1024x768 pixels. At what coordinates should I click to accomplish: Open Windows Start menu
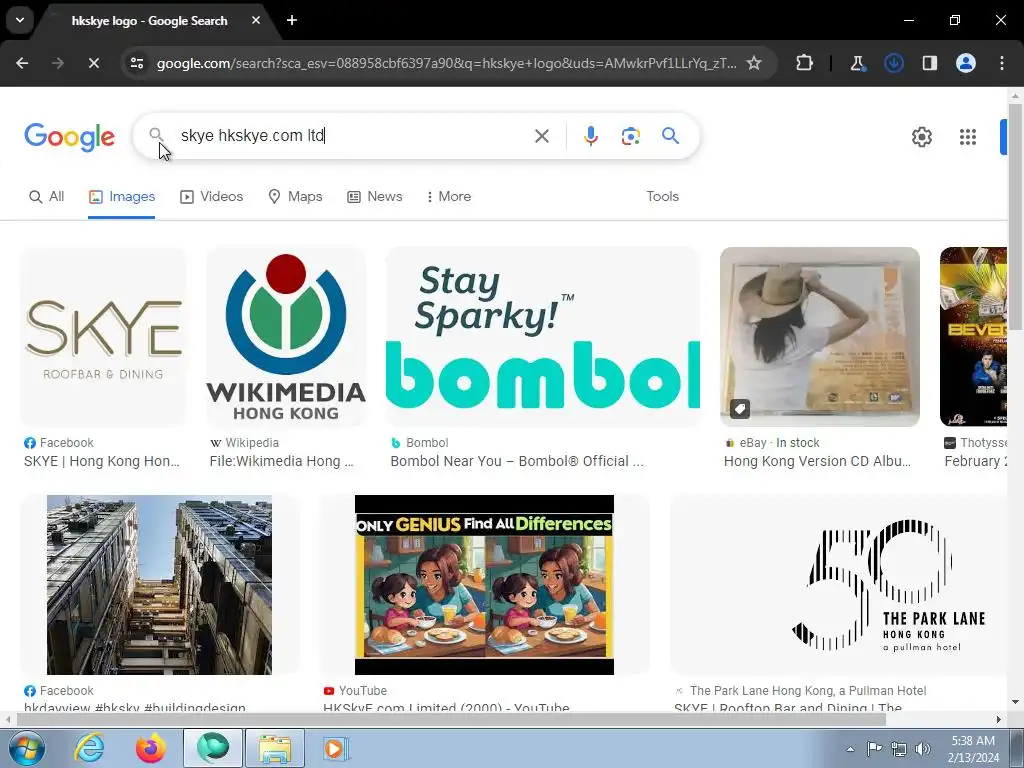(x=25, y=748)
